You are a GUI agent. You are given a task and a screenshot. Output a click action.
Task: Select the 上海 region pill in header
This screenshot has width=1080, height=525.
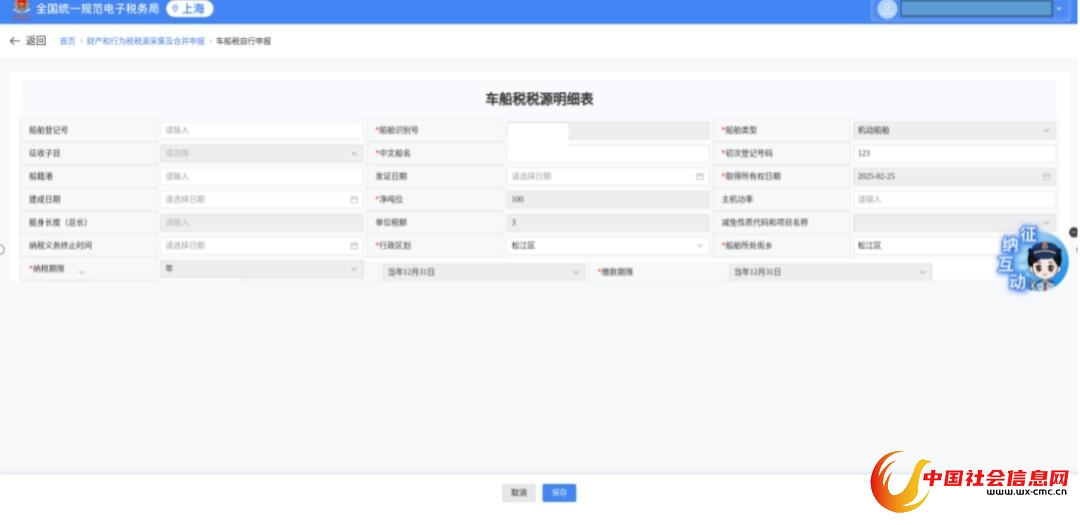(189, 9)
